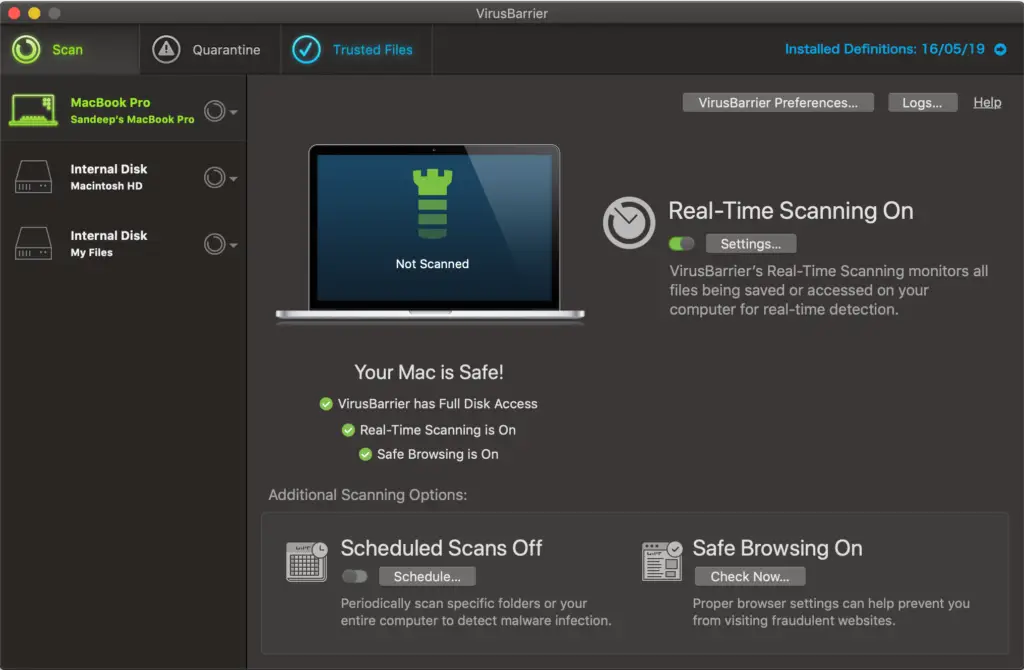Switch to the Scan tab
Screen dimensions: 1024x670
pos(69,50)
